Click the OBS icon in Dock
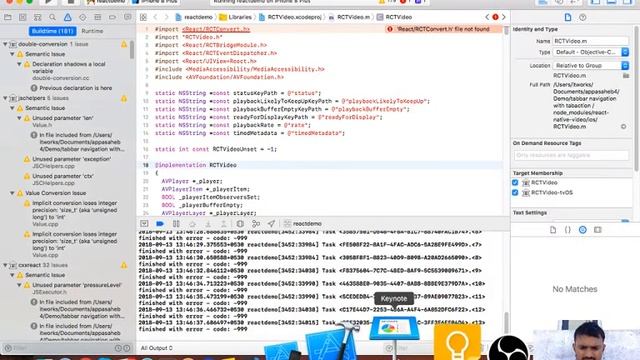Viewport: 640px width, 360px height. (x=509, y=348)
